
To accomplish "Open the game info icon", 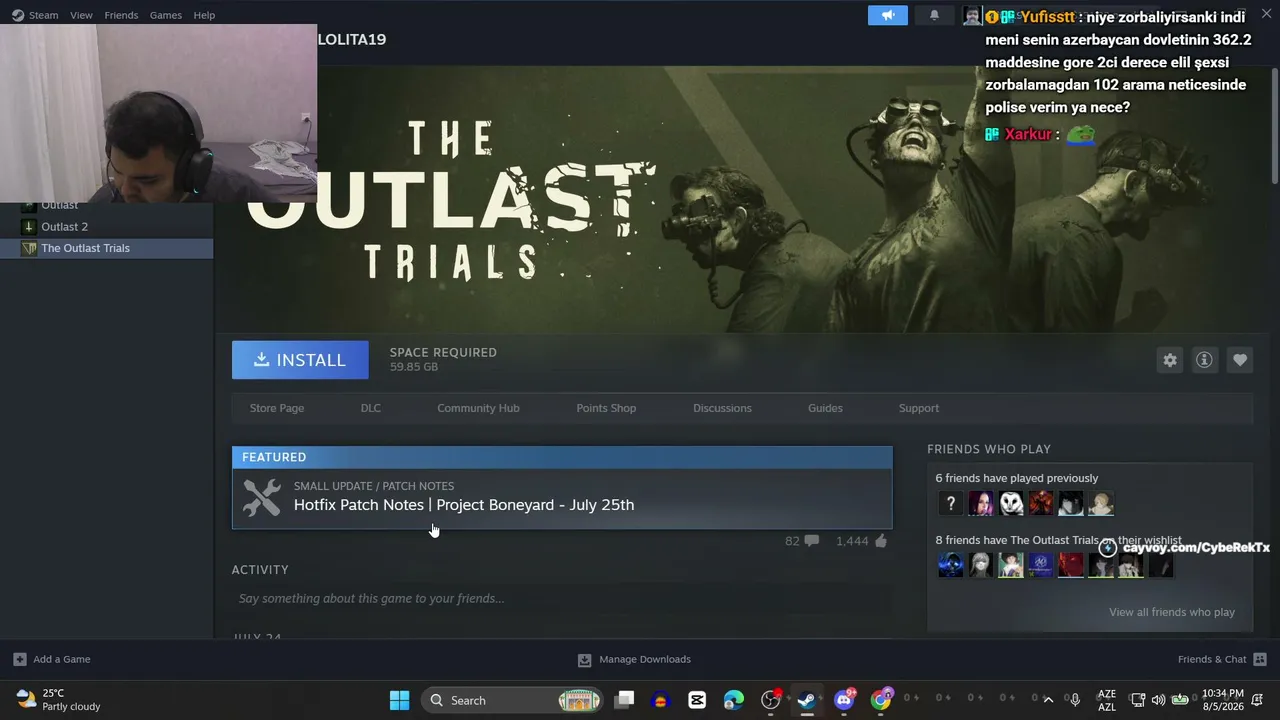I will [1204, 360].
